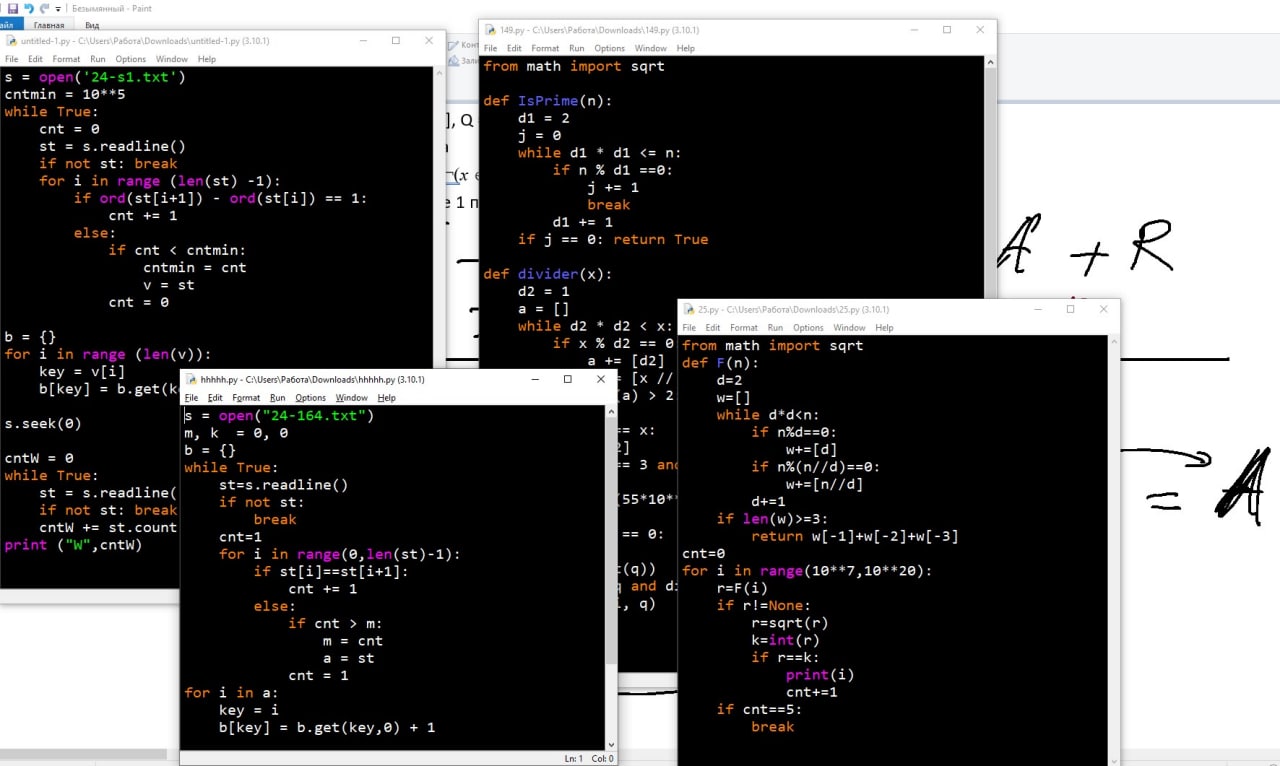Open Paint's Customize Quick Access Toolbar arrow

pos(58,8)
